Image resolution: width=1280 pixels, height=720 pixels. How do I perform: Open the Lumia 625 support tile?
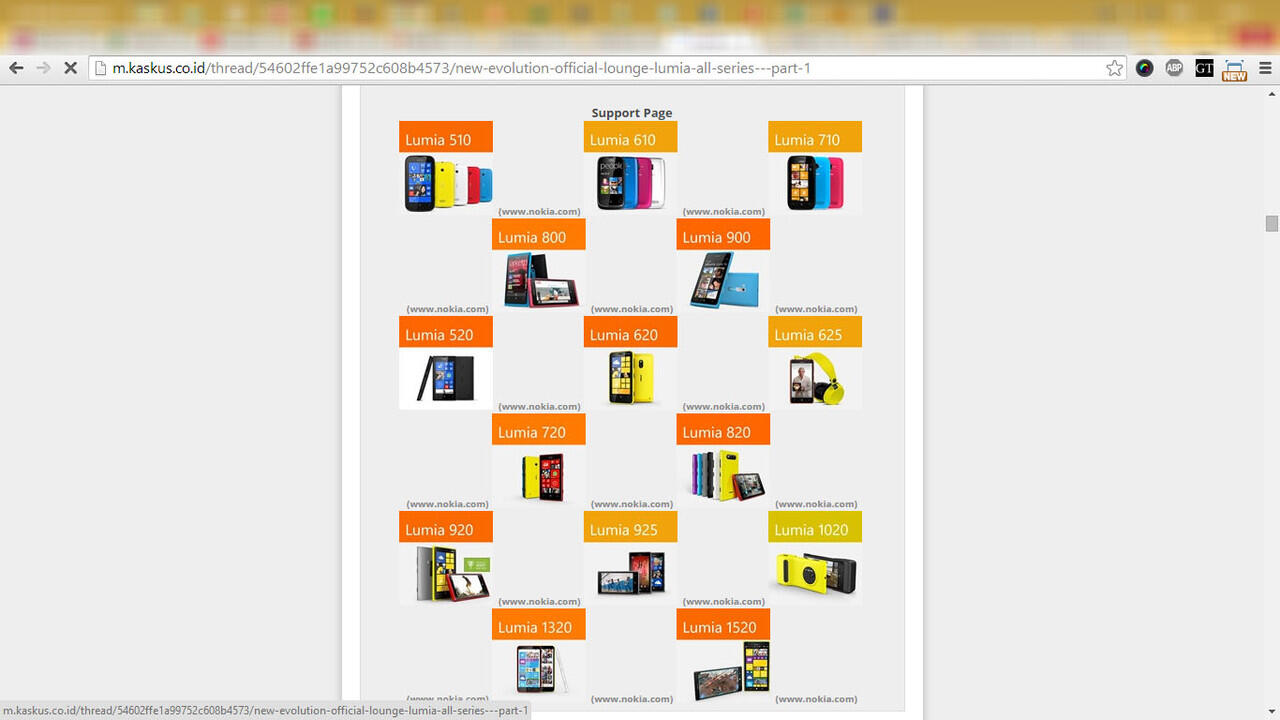point(814,362)
